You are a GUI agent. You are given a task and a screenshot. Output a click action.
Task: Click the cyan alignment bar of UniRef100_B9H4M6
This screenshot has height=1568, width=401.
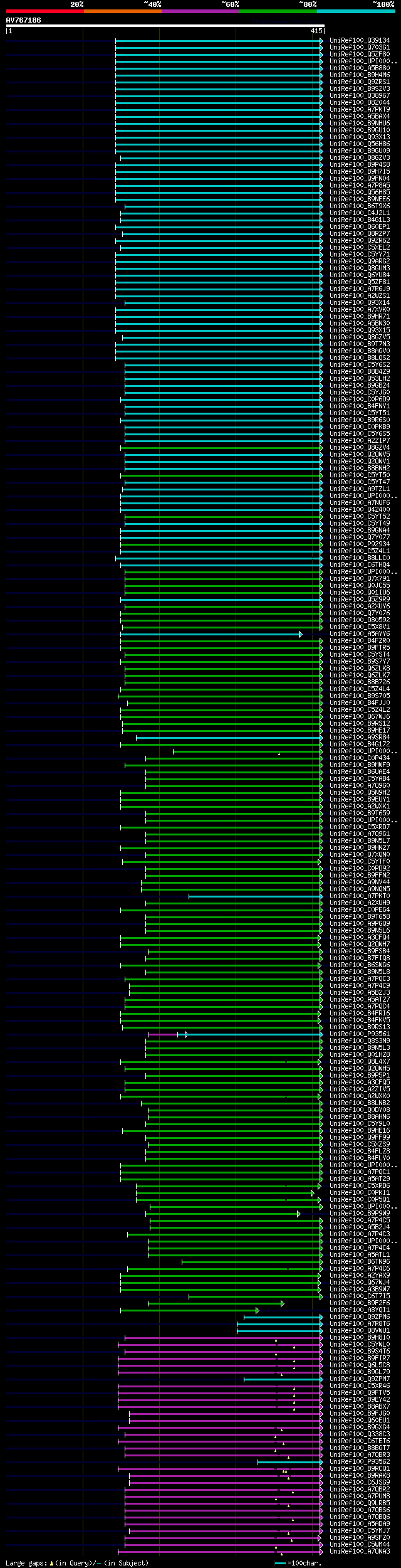(x=218, y=75)
